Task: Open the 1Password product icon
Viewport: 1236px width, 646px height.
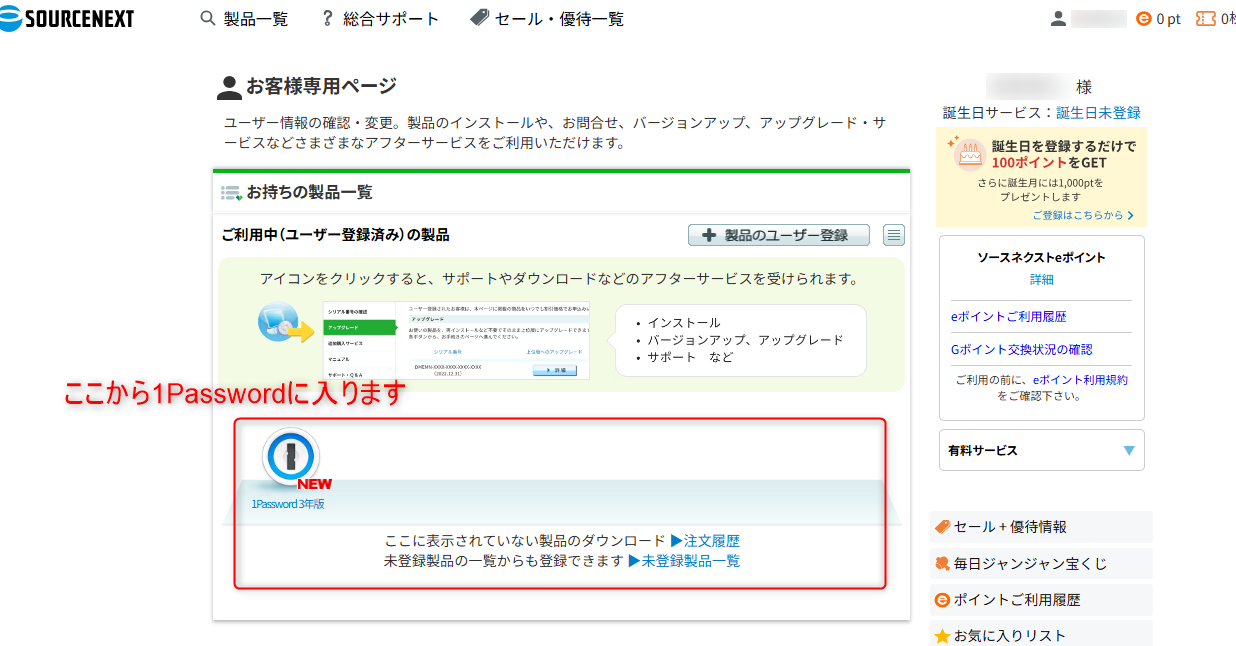Action: [290, 457]
